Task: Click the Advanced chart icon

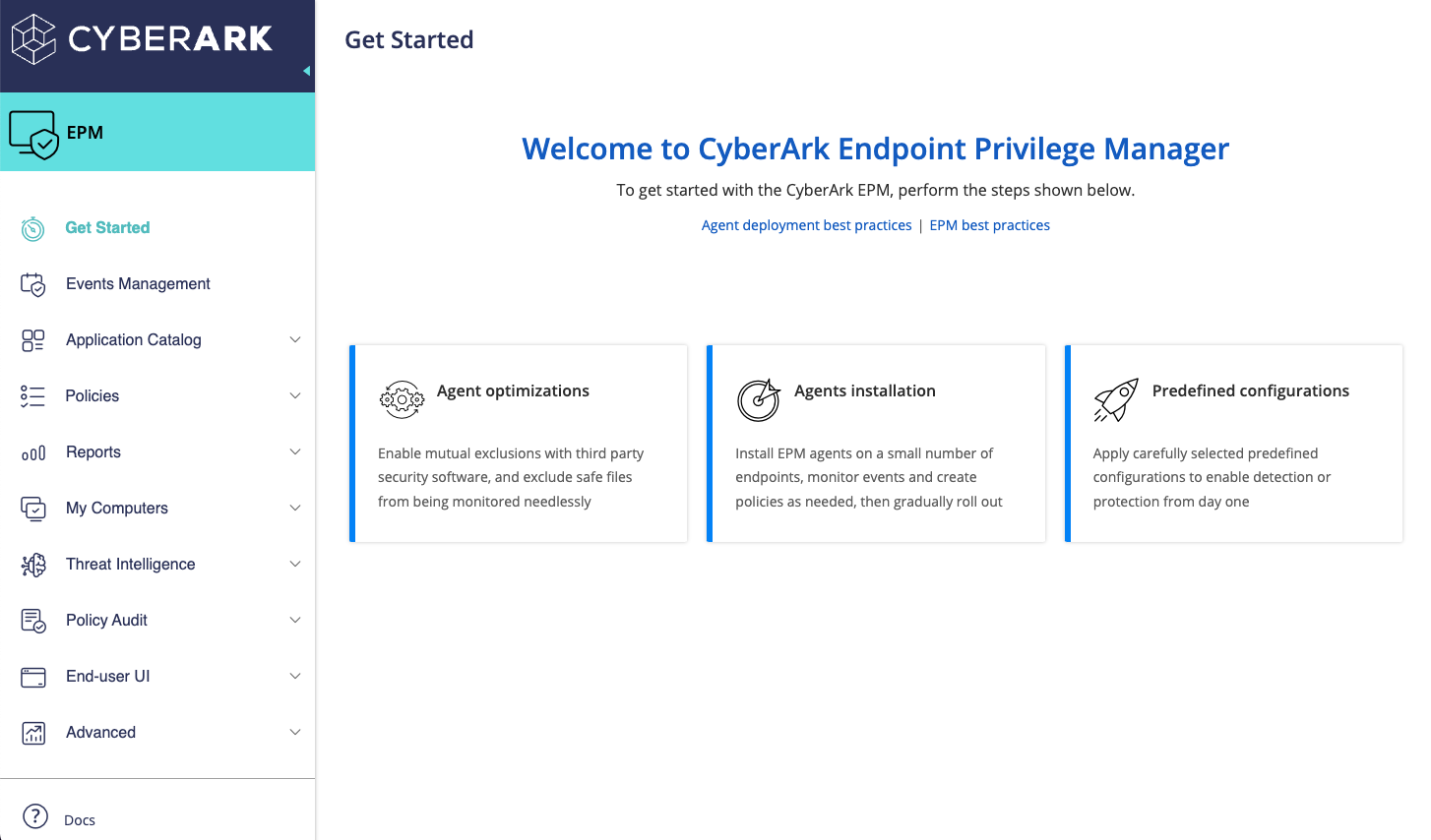Action: tap(32, 733)
